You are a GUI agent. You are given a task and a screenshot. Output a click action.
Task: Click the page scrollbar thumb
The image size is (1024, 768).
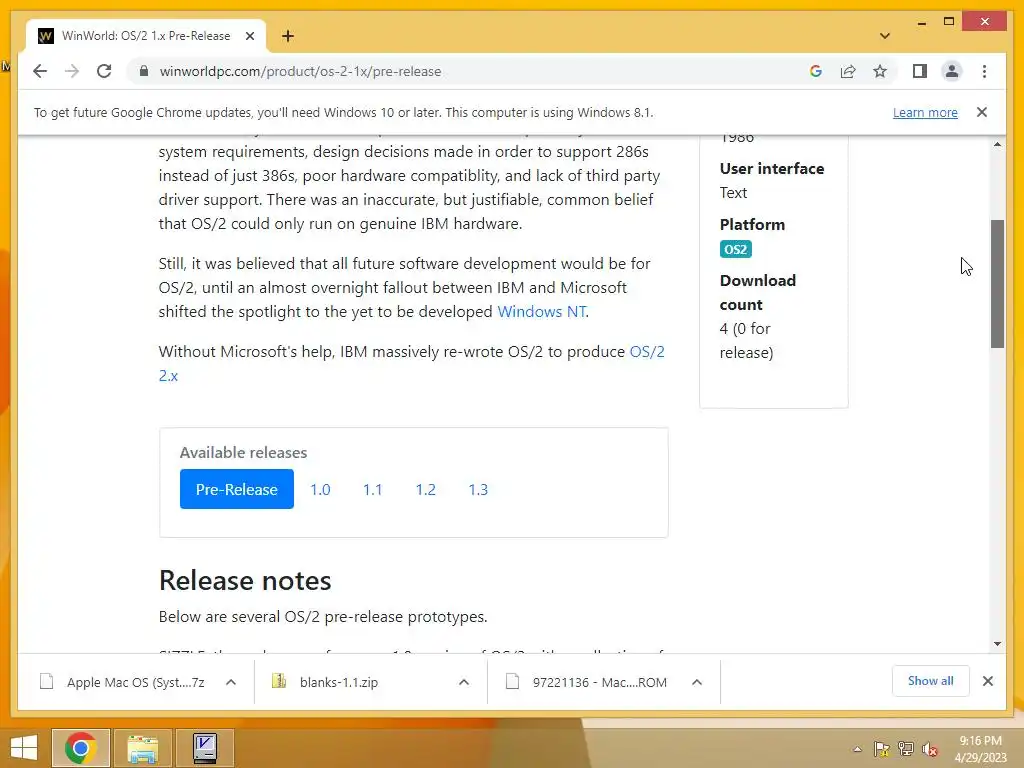click(x=997, y=283)
